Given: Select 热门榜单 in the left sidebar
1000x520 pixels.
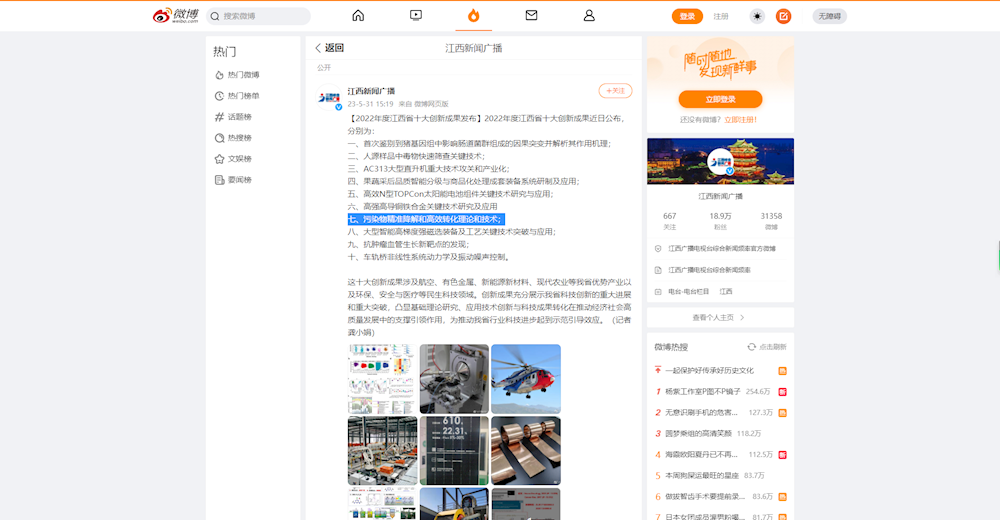Looking at the screenshot, I should [x=243, y=96].
